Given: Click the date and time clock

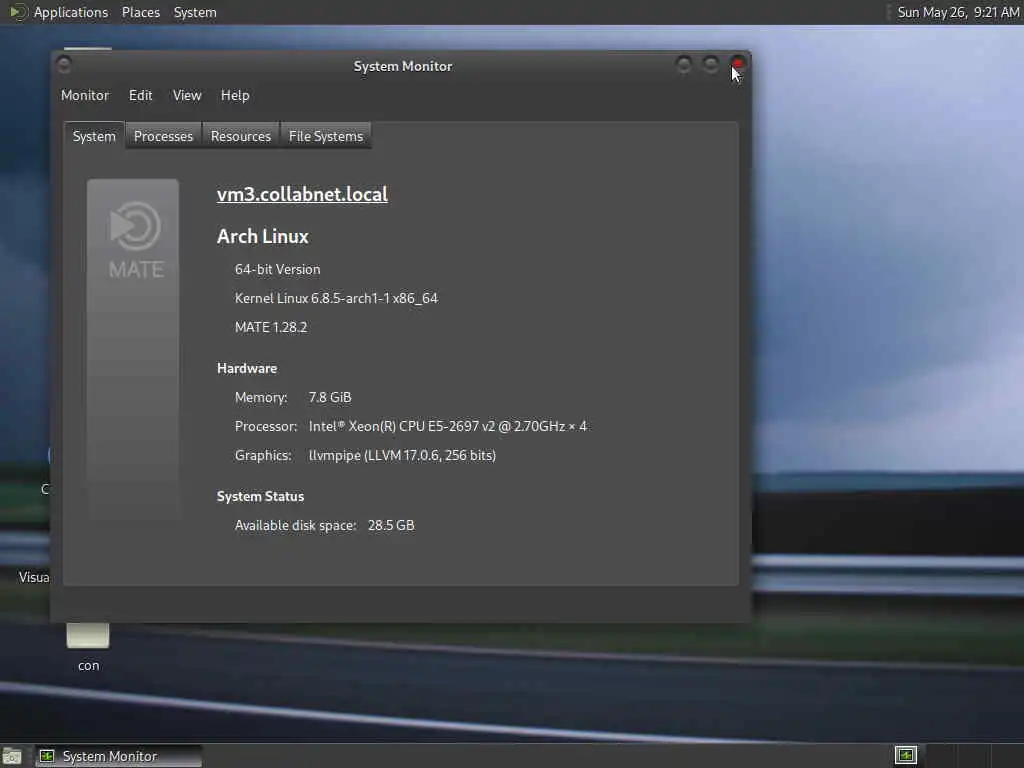Looking at the screenshot, I should click(958, 12).
